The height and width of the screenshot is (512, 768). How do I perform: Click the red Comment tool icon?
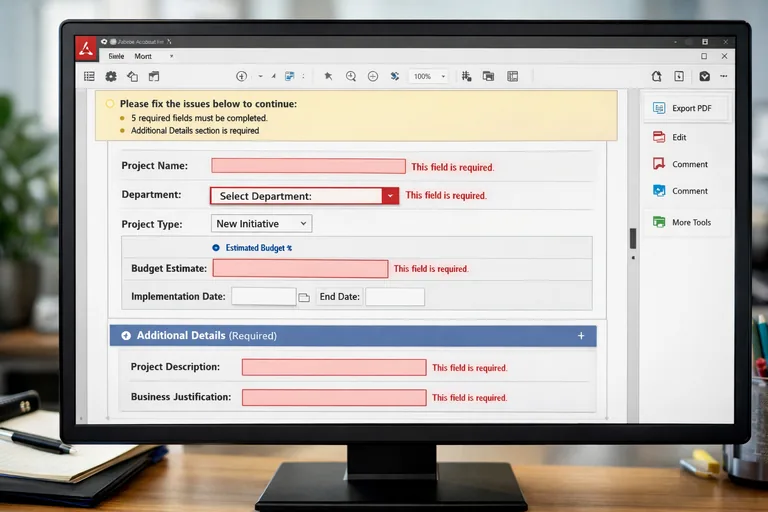(659, 164)
